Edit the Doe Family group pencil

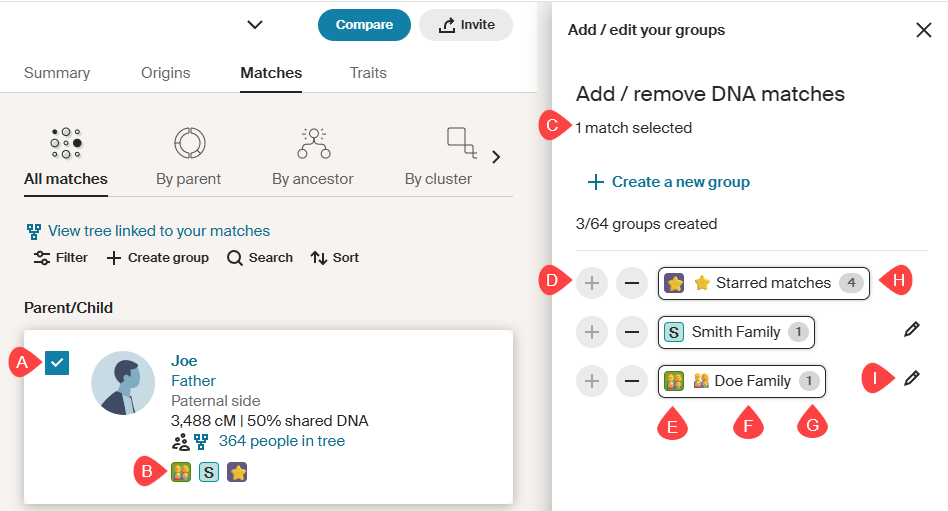[x=910, y=378]
